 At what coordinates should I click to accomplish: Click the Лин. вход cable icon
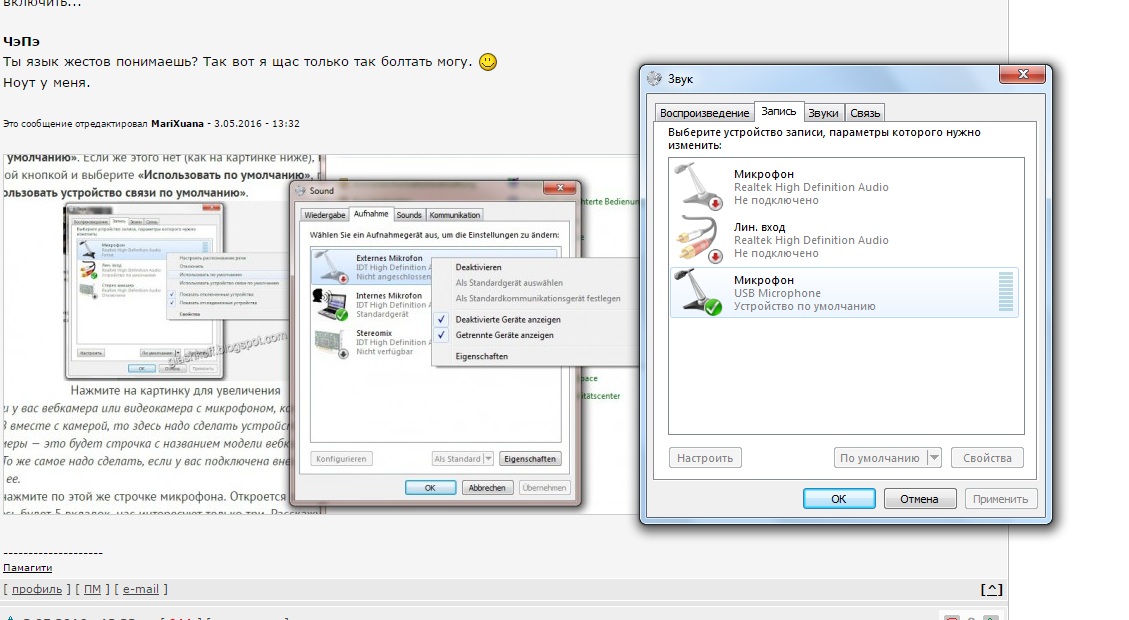[699, 240]
